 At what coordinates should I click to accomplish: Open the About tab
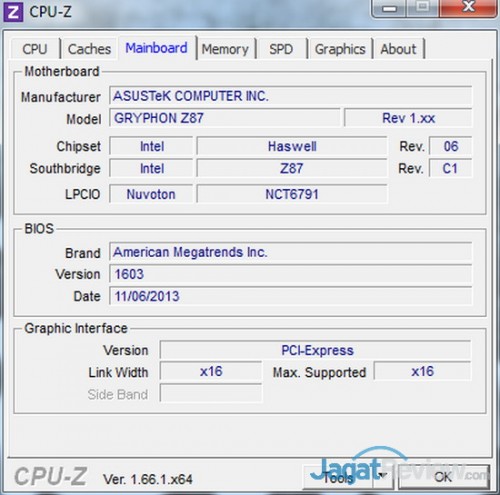click(398, 49)
